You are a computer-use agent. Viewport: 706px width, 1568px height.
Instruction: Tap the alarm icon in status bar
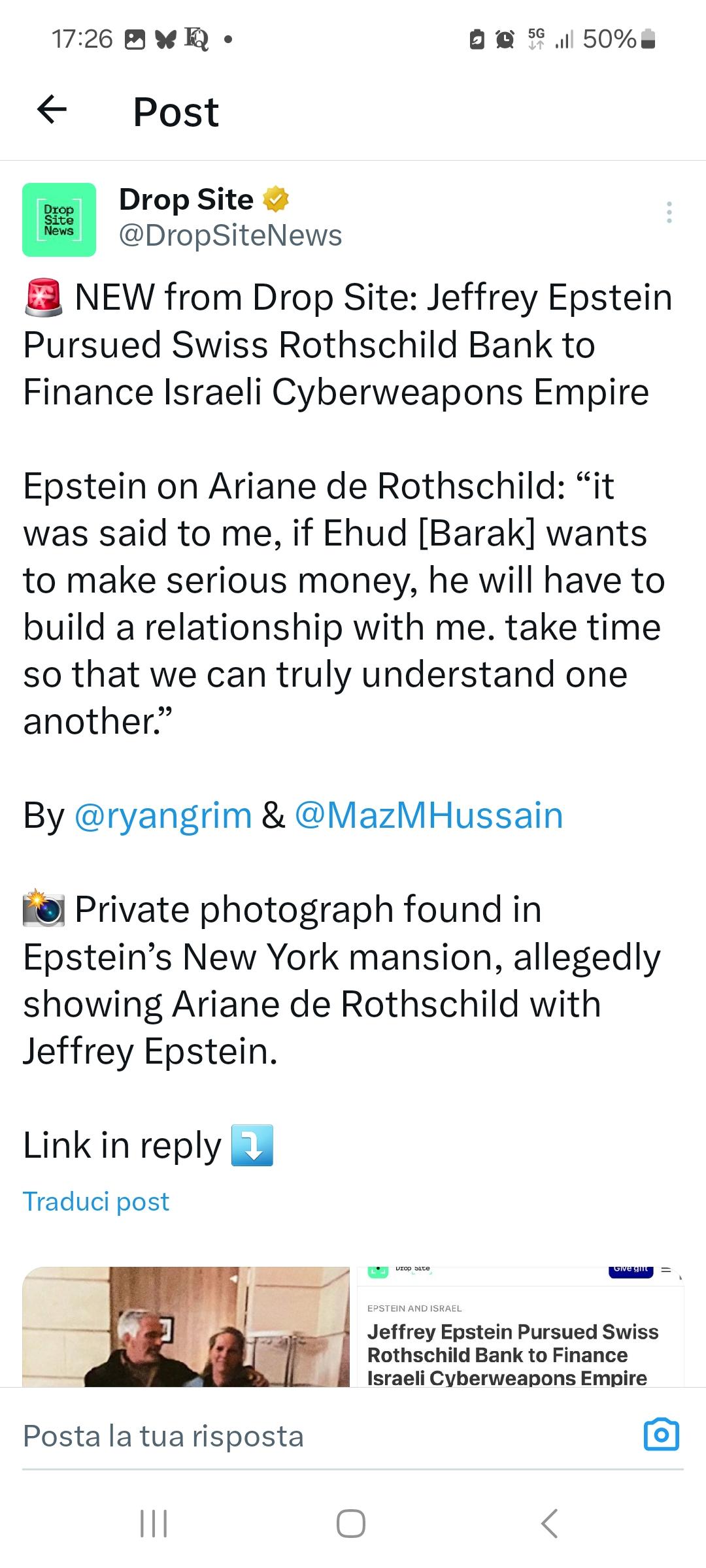click(505, 40)
